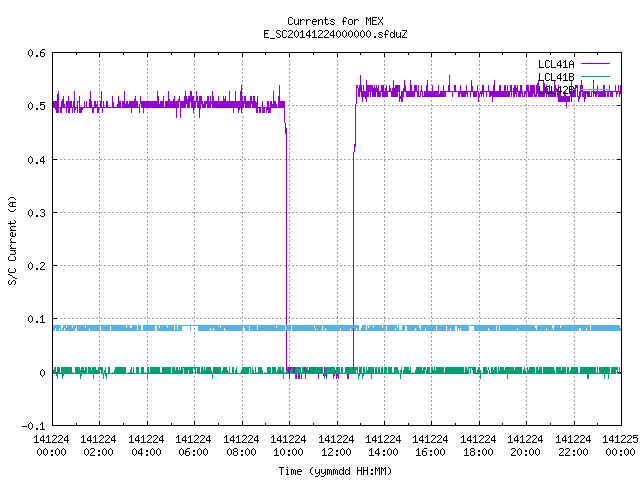Click the light blue LCL42B data band
This screenshot has height=480, width=640.
[337, 328]
